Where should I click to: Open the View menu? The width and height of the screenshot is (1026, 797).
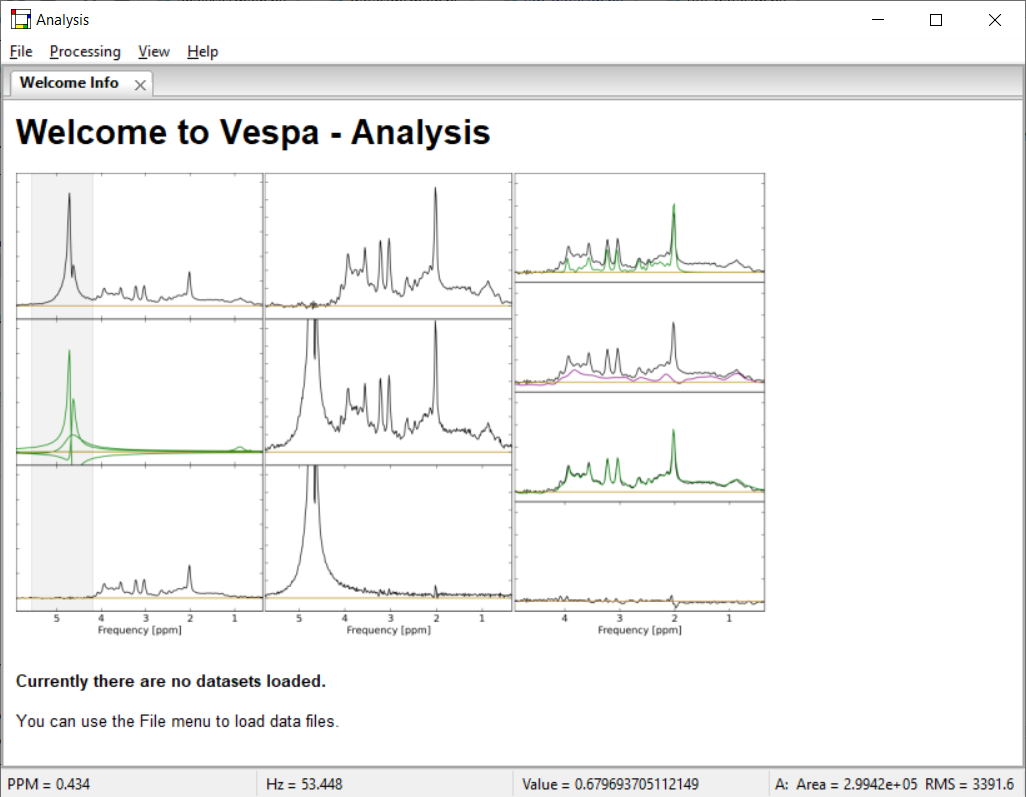[153, 51]
